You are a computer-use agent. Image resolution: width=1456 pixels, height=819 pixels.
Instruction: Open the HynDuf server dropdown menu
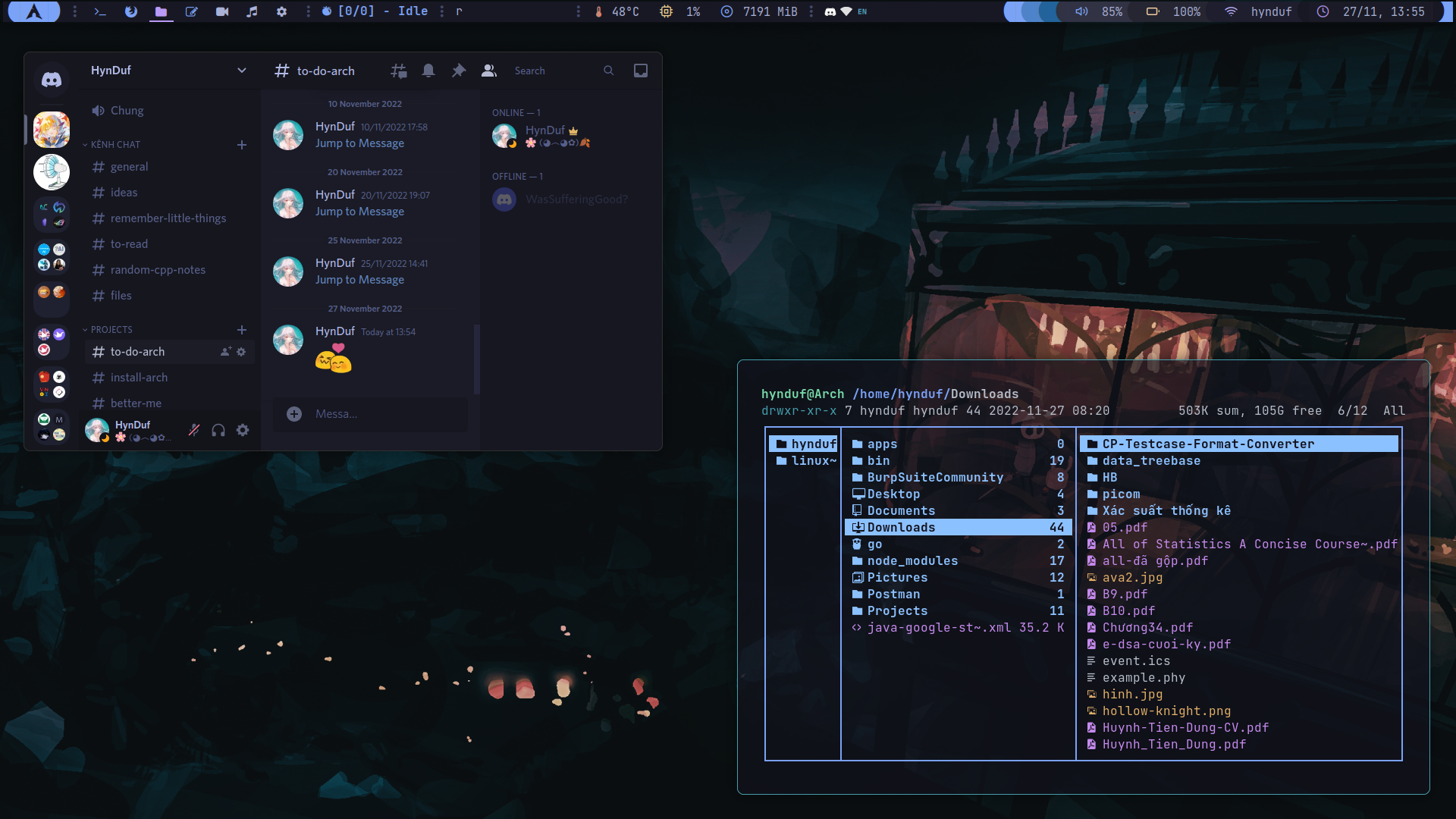tap(241, 71)
